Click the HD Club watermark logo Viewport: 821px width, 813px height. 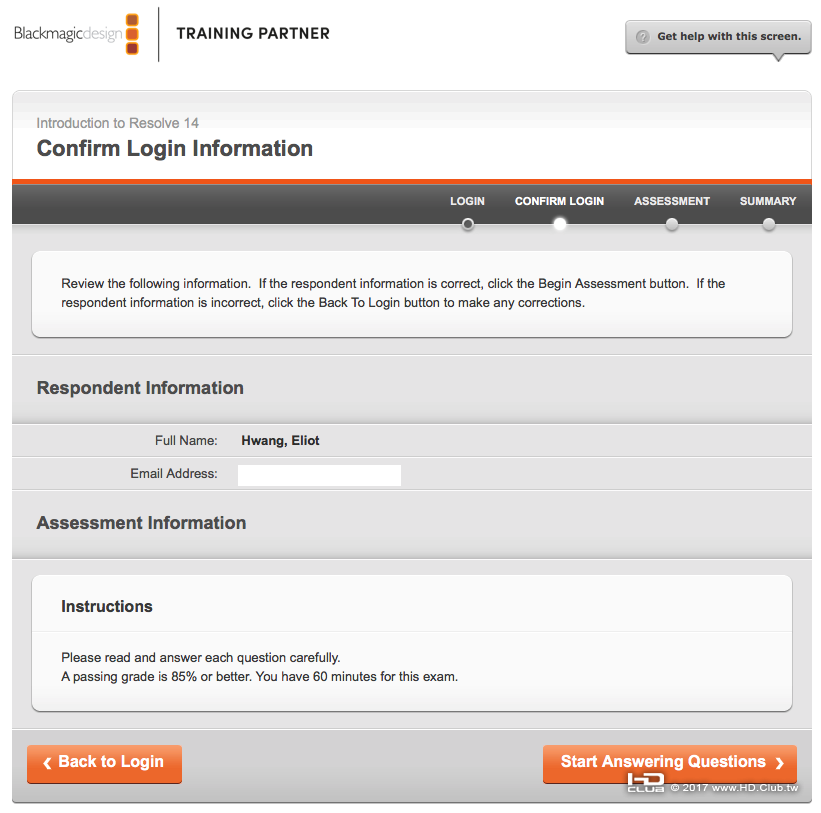[646, 783]
